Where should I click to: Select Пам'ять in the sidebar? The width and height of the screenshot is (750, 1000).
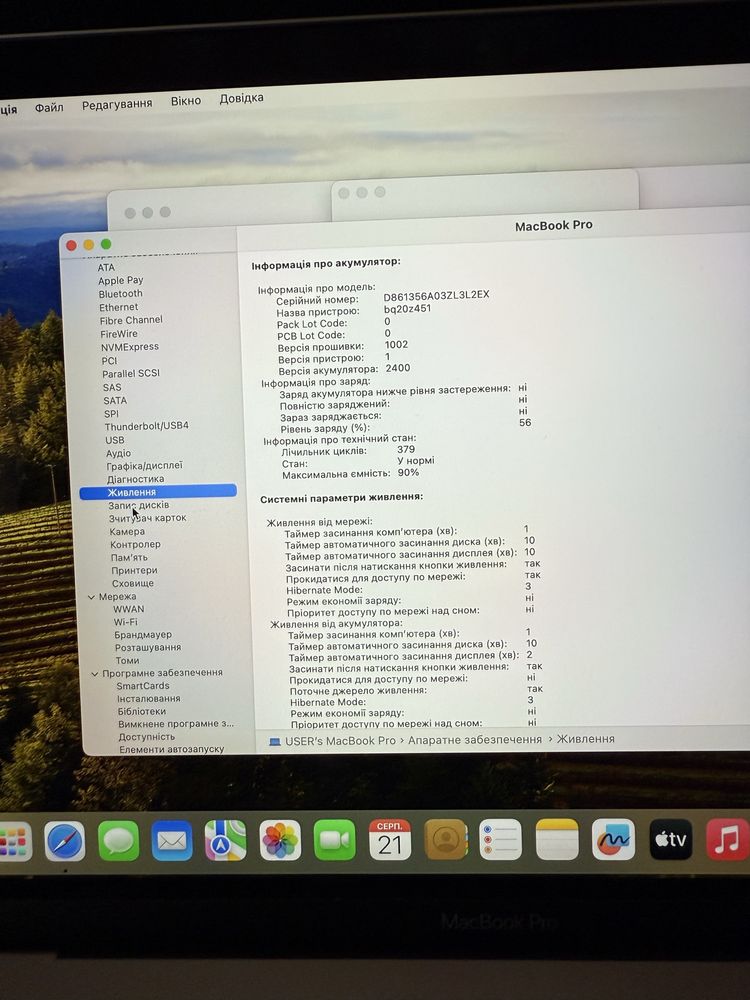coord(129,557)
